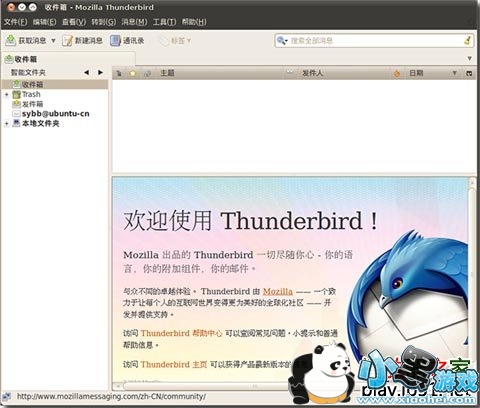Open the Mozilla link in welcome page
The height and width of the screenshot is (408, 480).
pos(278,291)
